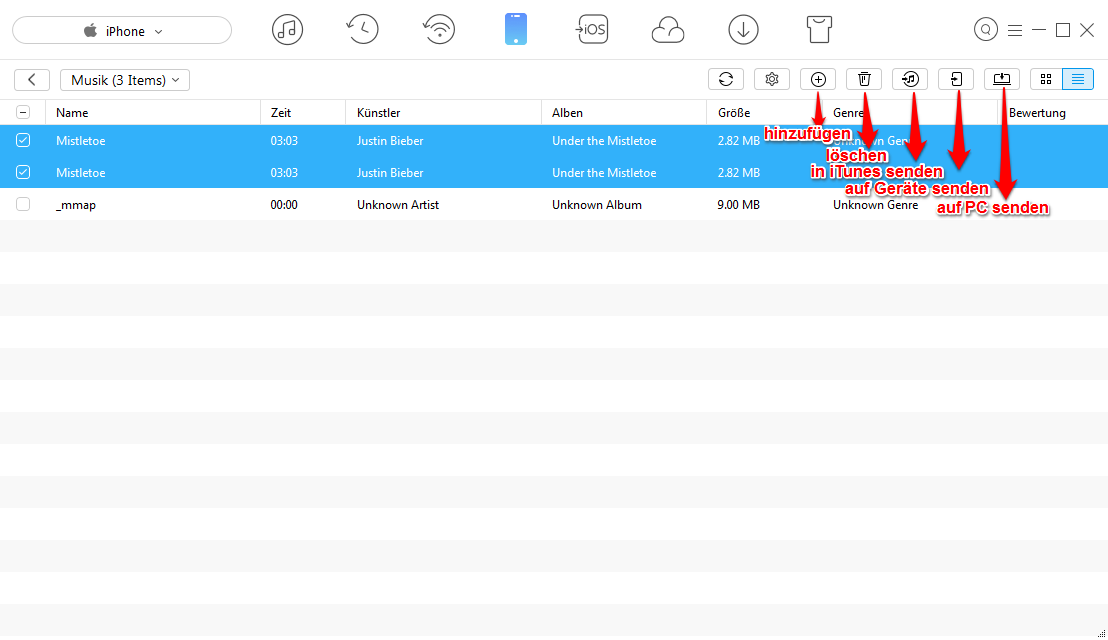The height and width of the screenshot is (640, 1108).
Task: Uncheck the first Mistletoe song
Action: coord(23,140)
